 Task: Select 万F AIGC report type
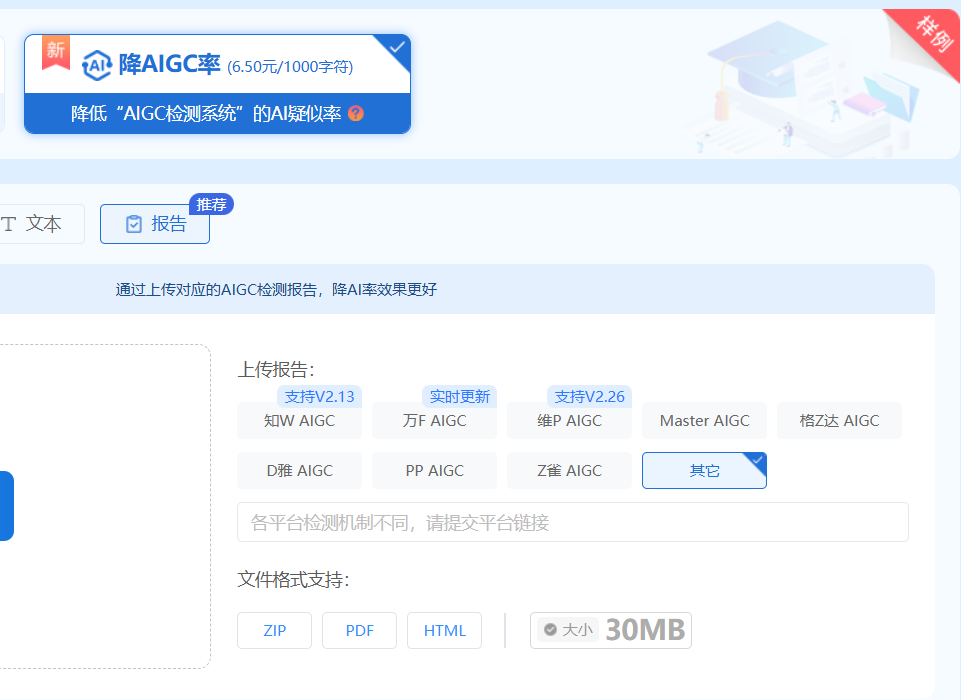(434, 421)
